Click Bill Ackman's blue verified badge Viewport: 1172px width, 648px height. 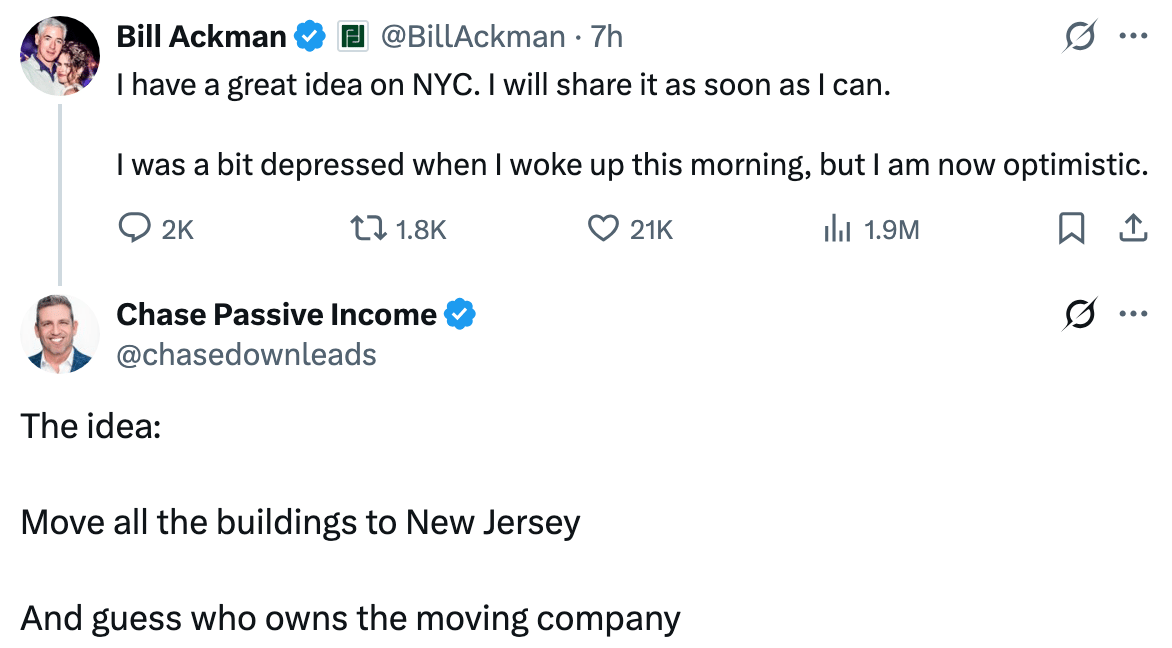pos(310,37)
